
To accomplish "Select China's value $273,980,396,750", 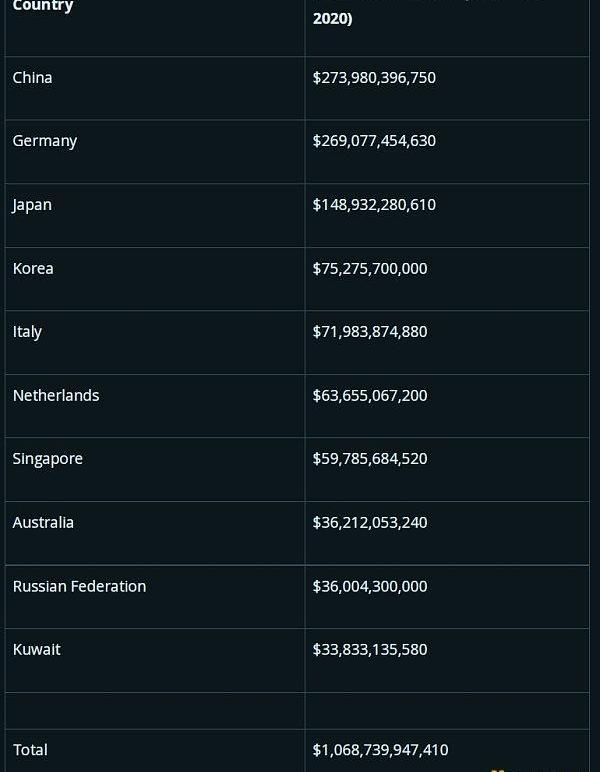I will point(374,78).
